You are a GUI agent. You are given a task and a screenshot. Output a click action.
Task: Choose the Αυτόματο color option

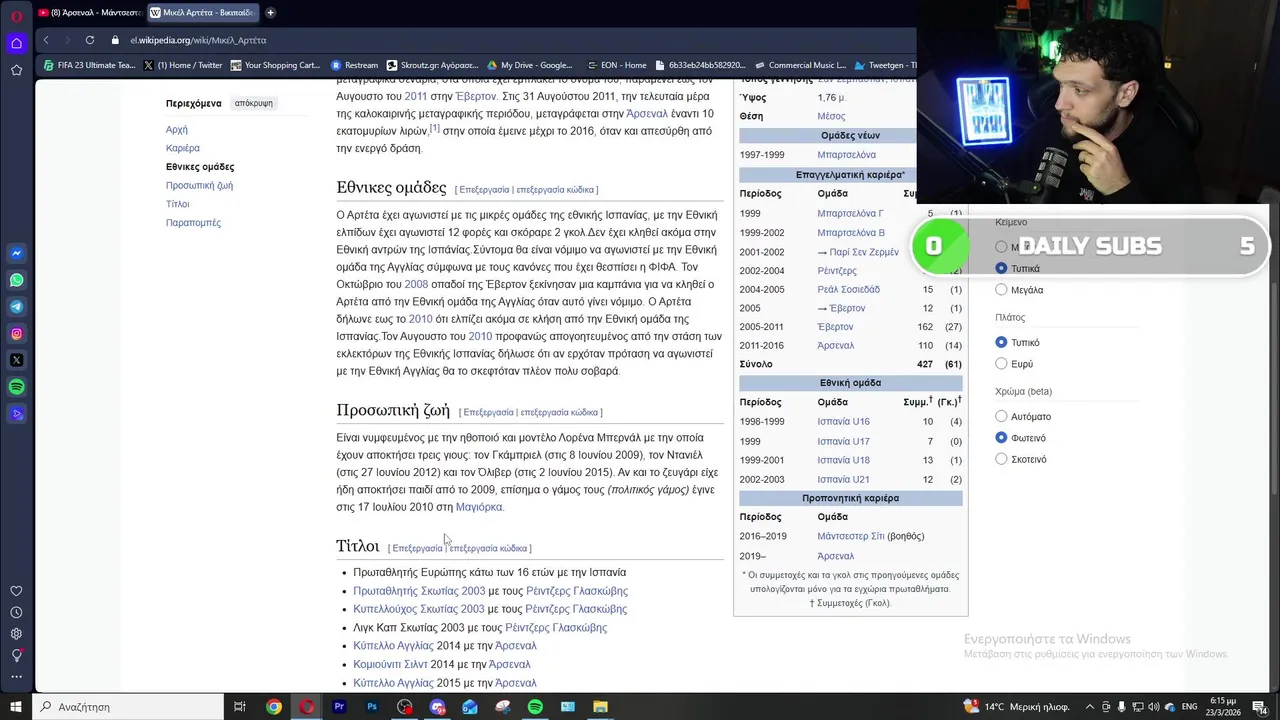tap(1001, 416)
